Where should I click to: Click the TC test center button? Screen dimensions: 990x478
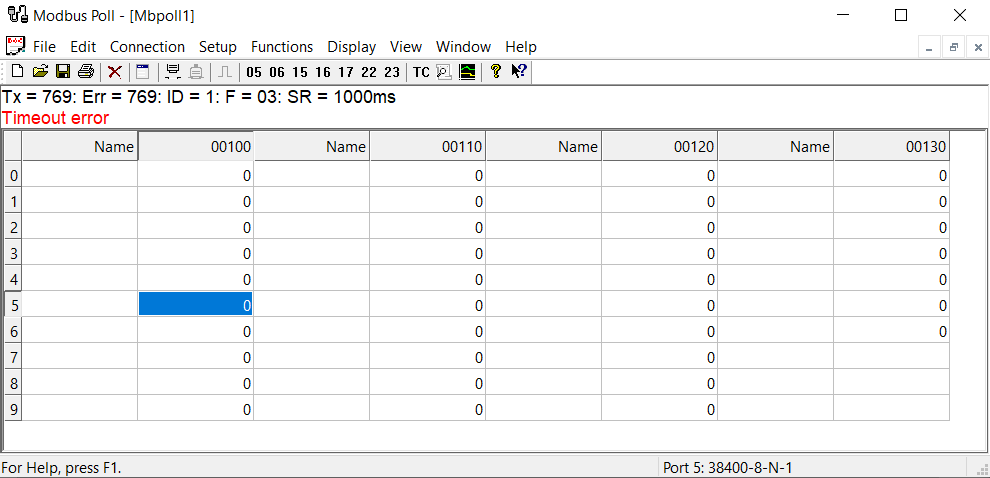[421, 72]
